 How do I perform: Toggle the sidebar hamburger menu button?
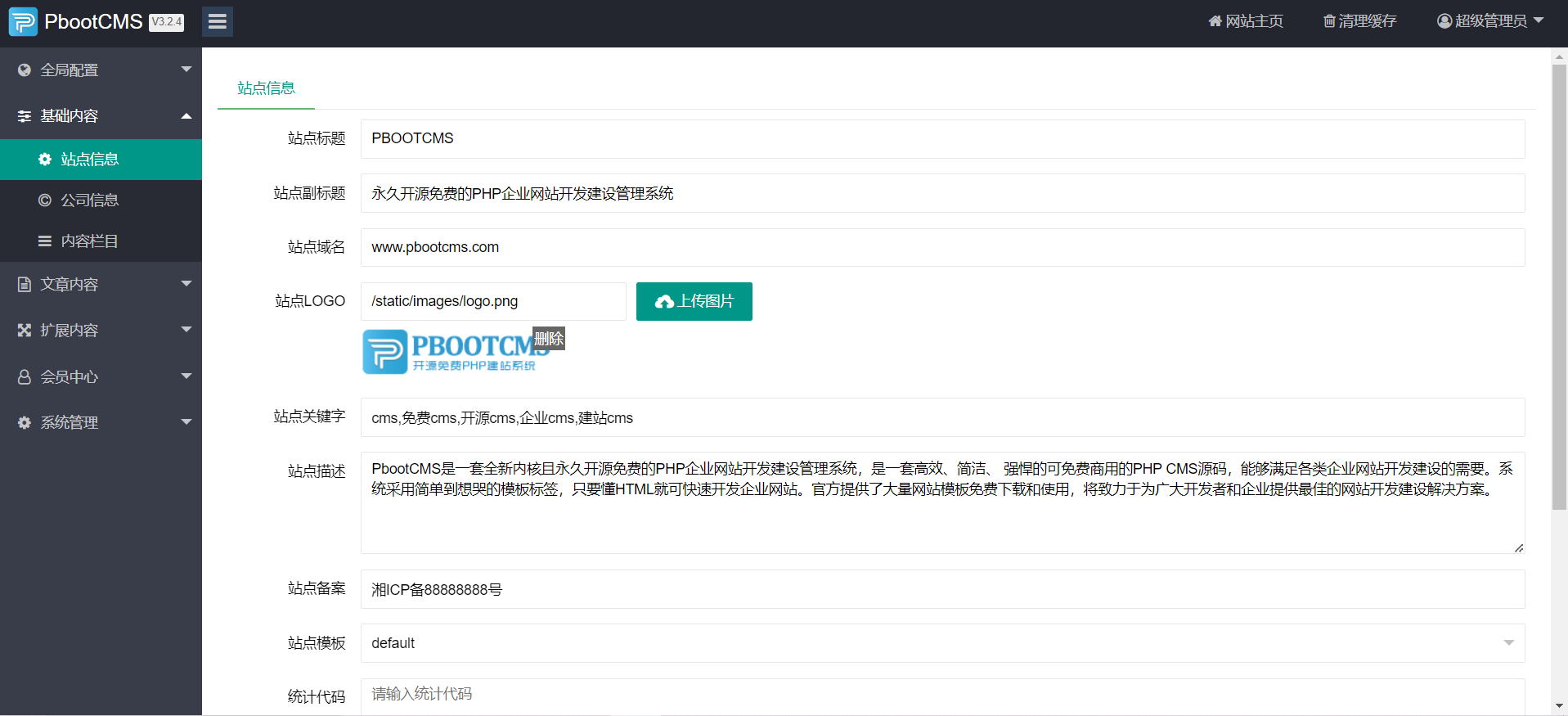pos(218,22)
